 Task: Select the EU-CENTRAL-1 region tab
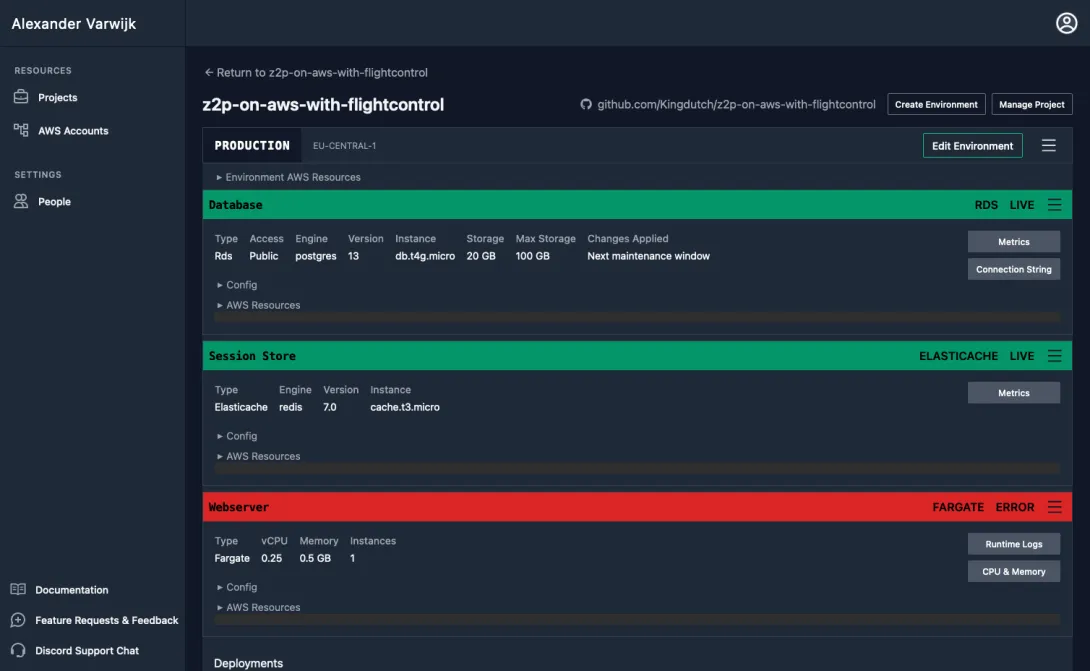(344, 144)
